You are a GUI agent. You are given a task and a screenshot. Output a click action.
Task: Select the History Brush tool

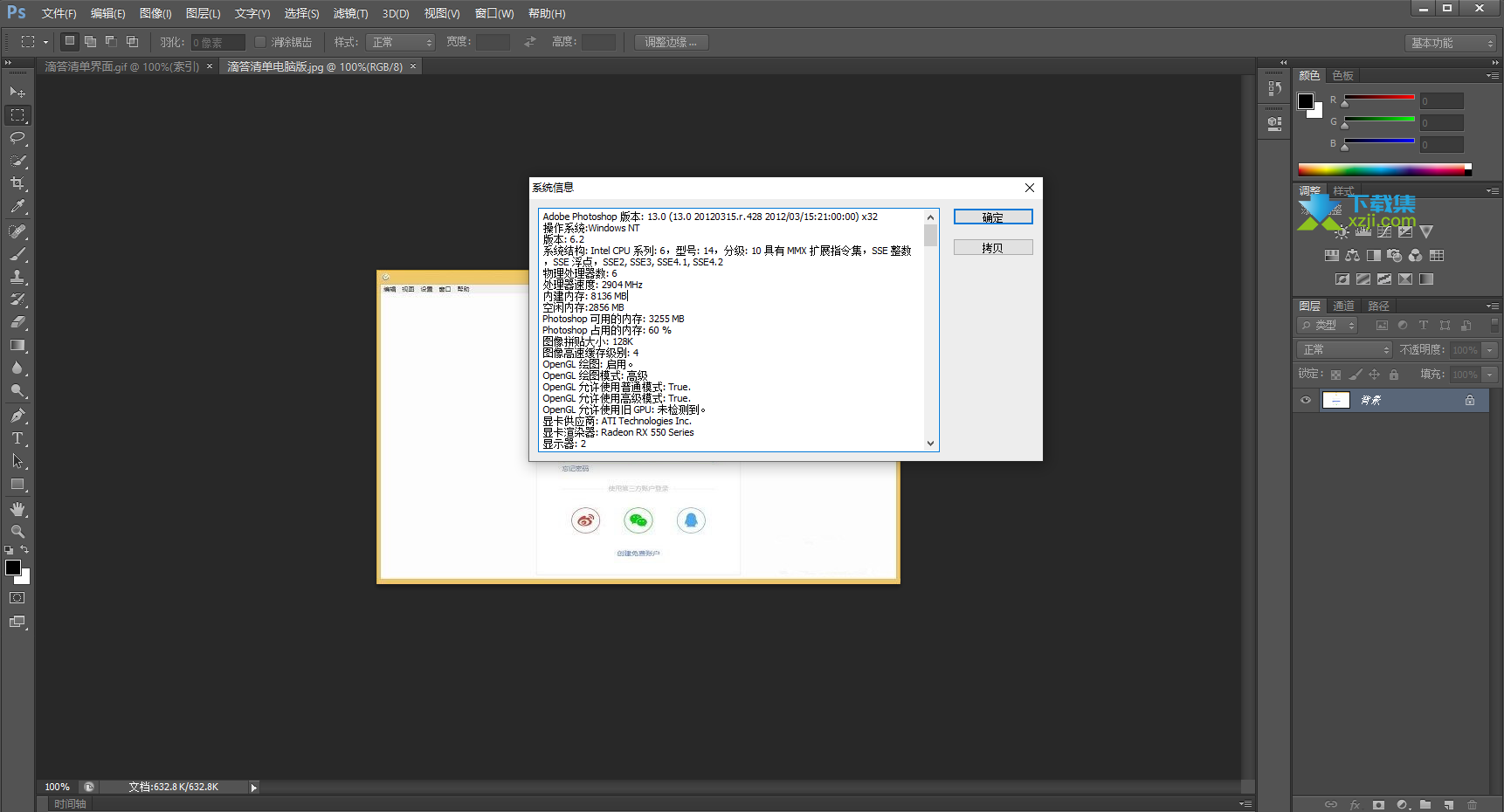tap(17, 299)
